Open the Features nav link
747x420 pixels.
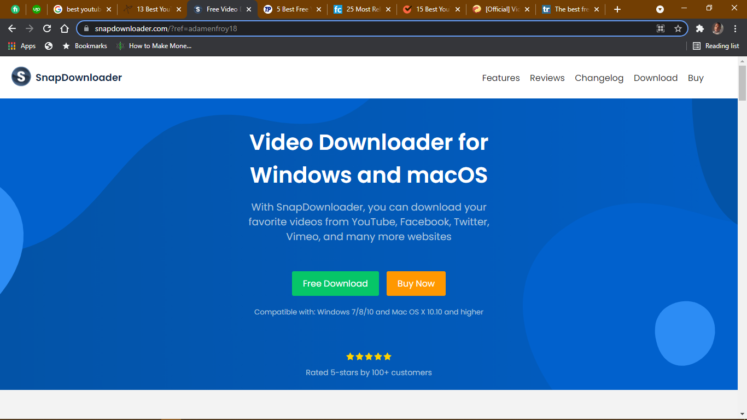[501, 78]
